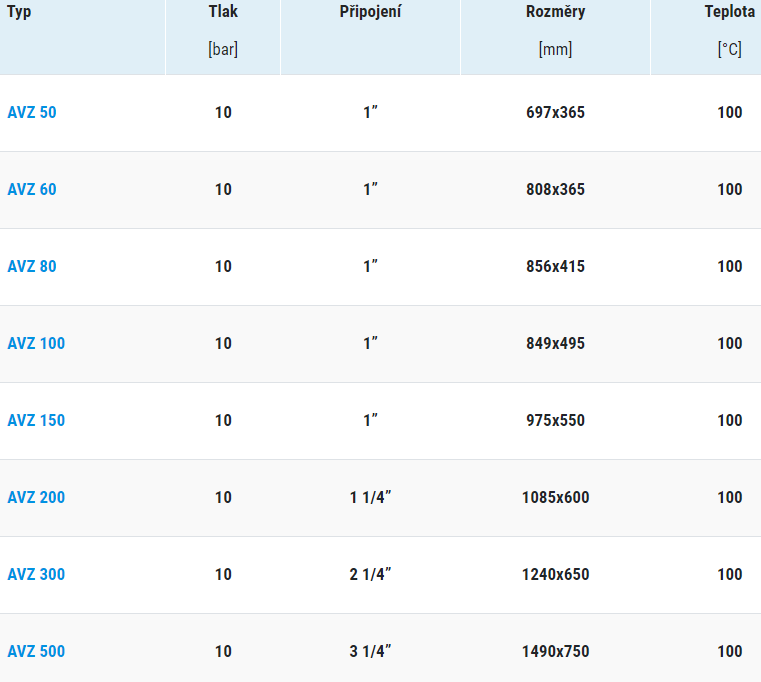Screen dimensions: 761x682
Task: Open the AVZ 100 product link
Action: point(36,344)
